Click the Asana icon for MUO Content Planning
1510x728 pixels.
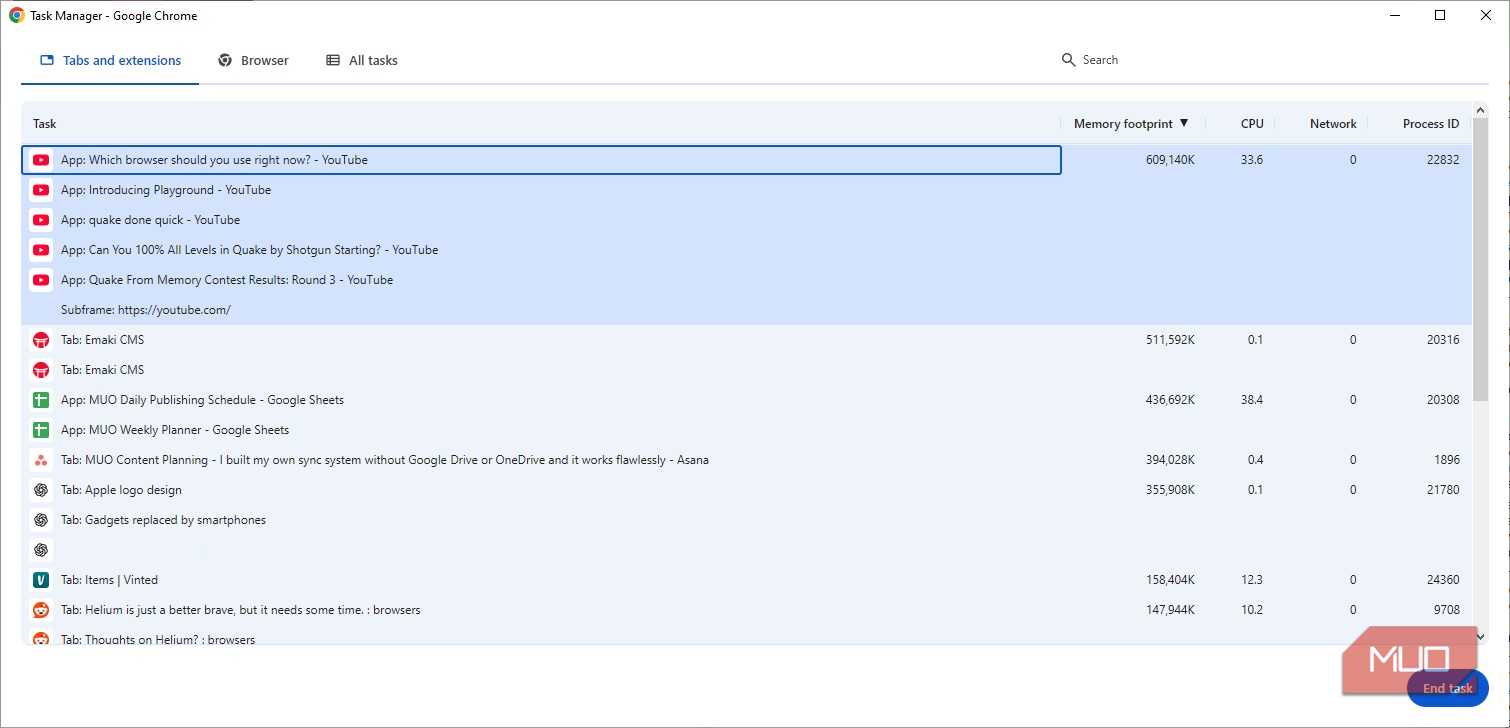41,460
